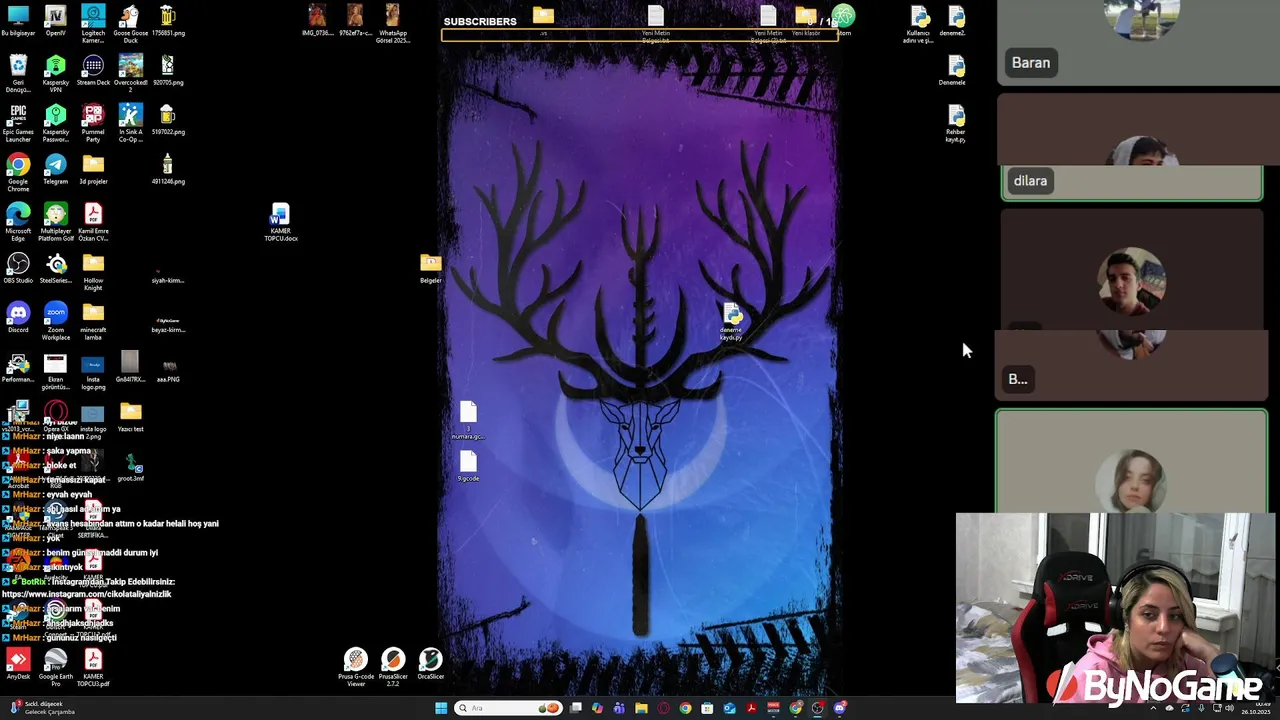Image resolution: width=1280 pixels, height=720 pixels.
Task: Open Outlook from the taskbar
Action: [729, 708]
